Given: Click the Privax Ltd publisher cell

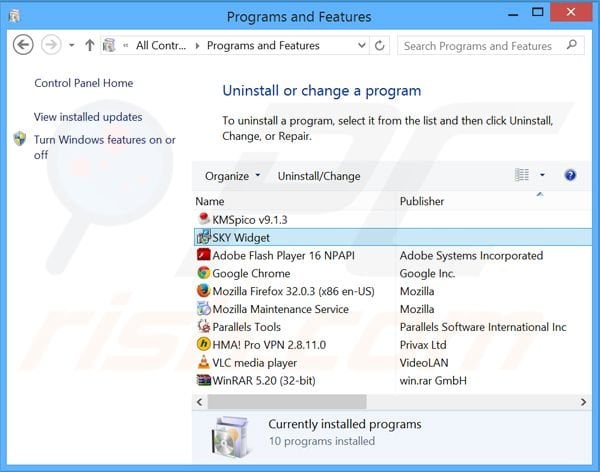Looking at the screenshot, I should 423,345.
